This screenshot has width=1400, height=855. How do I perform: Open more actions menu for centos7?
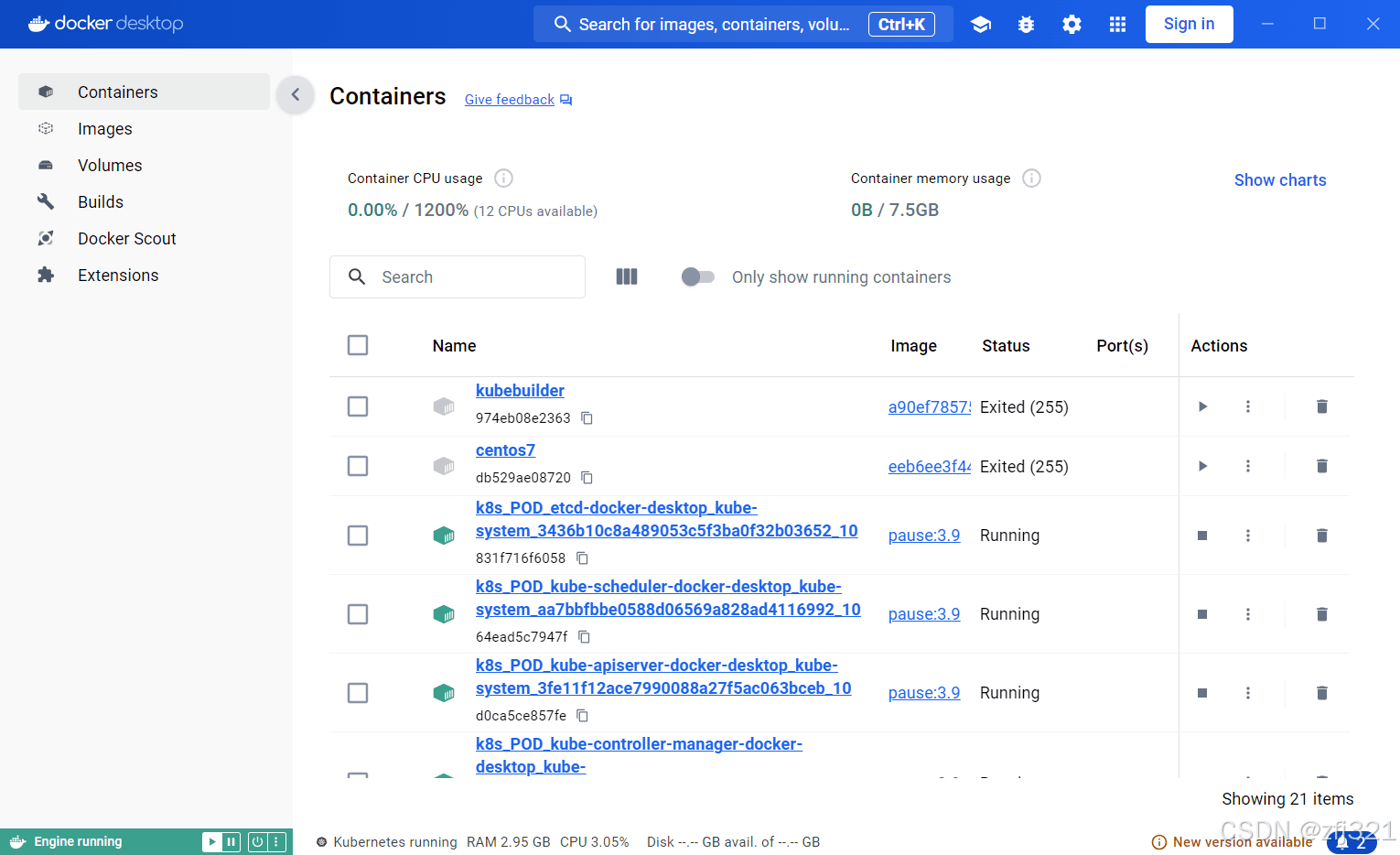click(1247, 466)
